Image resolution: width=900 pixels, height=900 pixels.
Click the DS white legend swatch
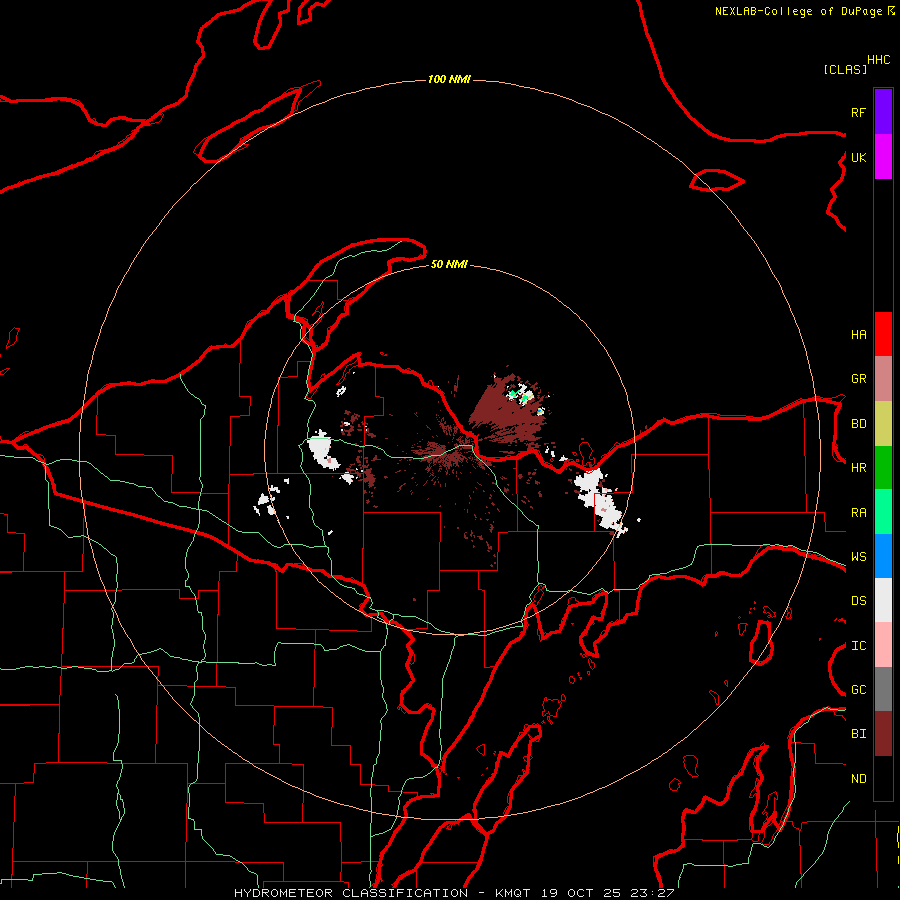(x=883, y=600)
